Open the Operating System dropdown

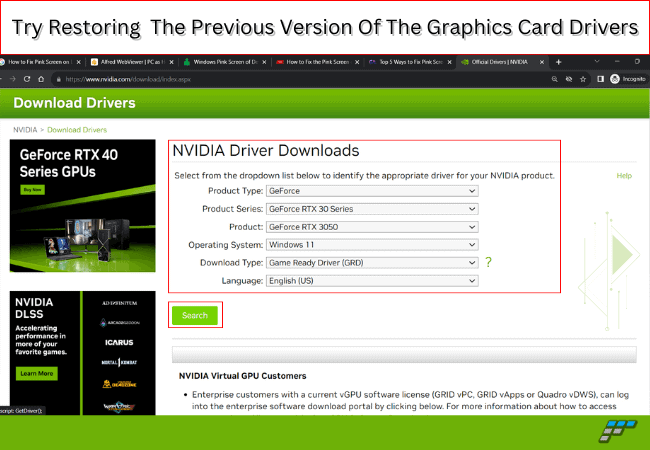click(372, 245)
